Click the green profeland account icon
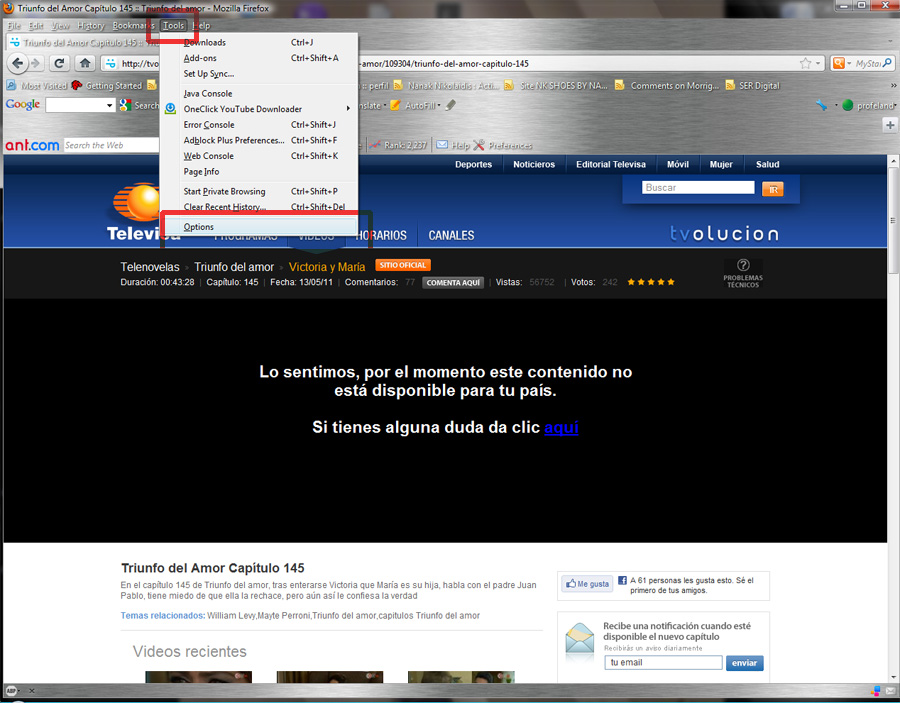Viewport: 900px width, 703px height. click(847, 106)
